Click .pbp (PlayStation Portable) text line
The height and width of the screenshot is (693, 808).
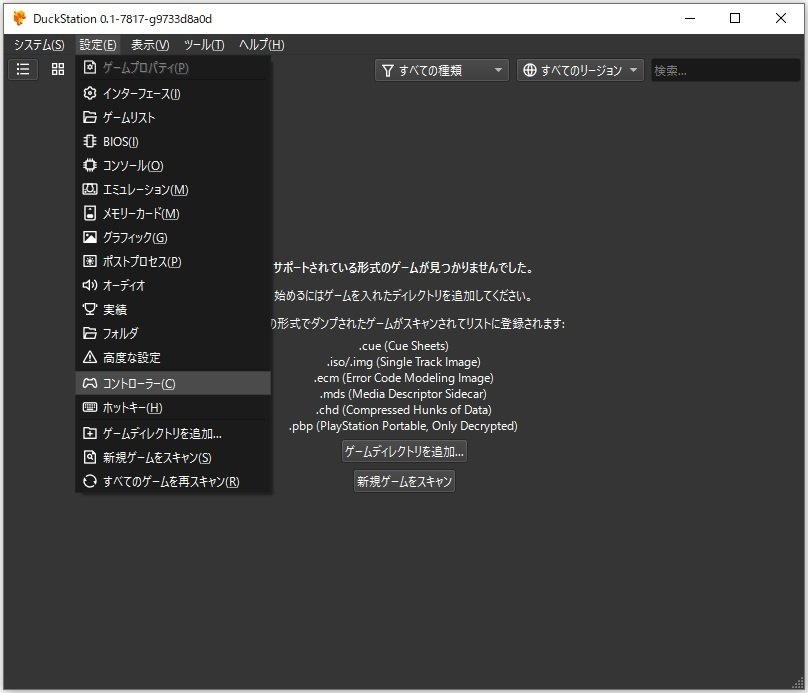tap(403, 426)
